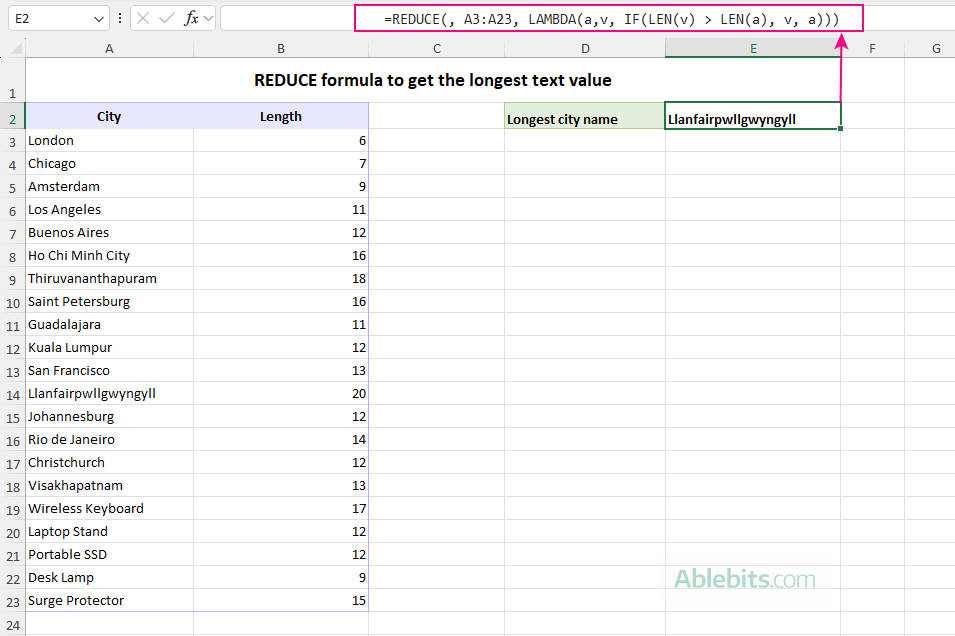Image resolution: width=955 pixels, height=636 pixels.
Task: Select the Longest city name label cell
Action: click(585, 116)
